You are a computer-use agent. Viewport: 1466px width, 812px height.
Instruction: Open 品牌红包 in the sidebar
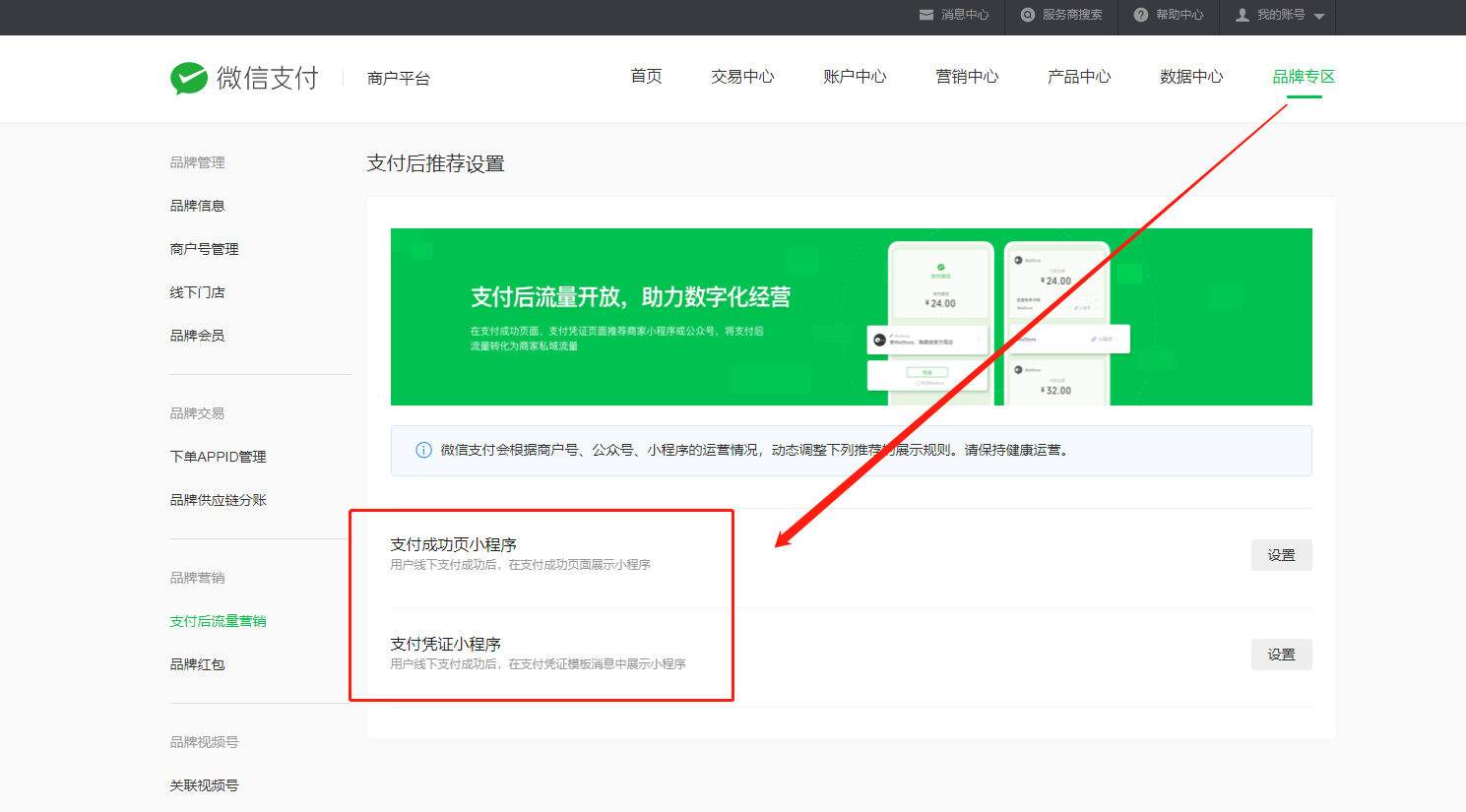[197, 664]
